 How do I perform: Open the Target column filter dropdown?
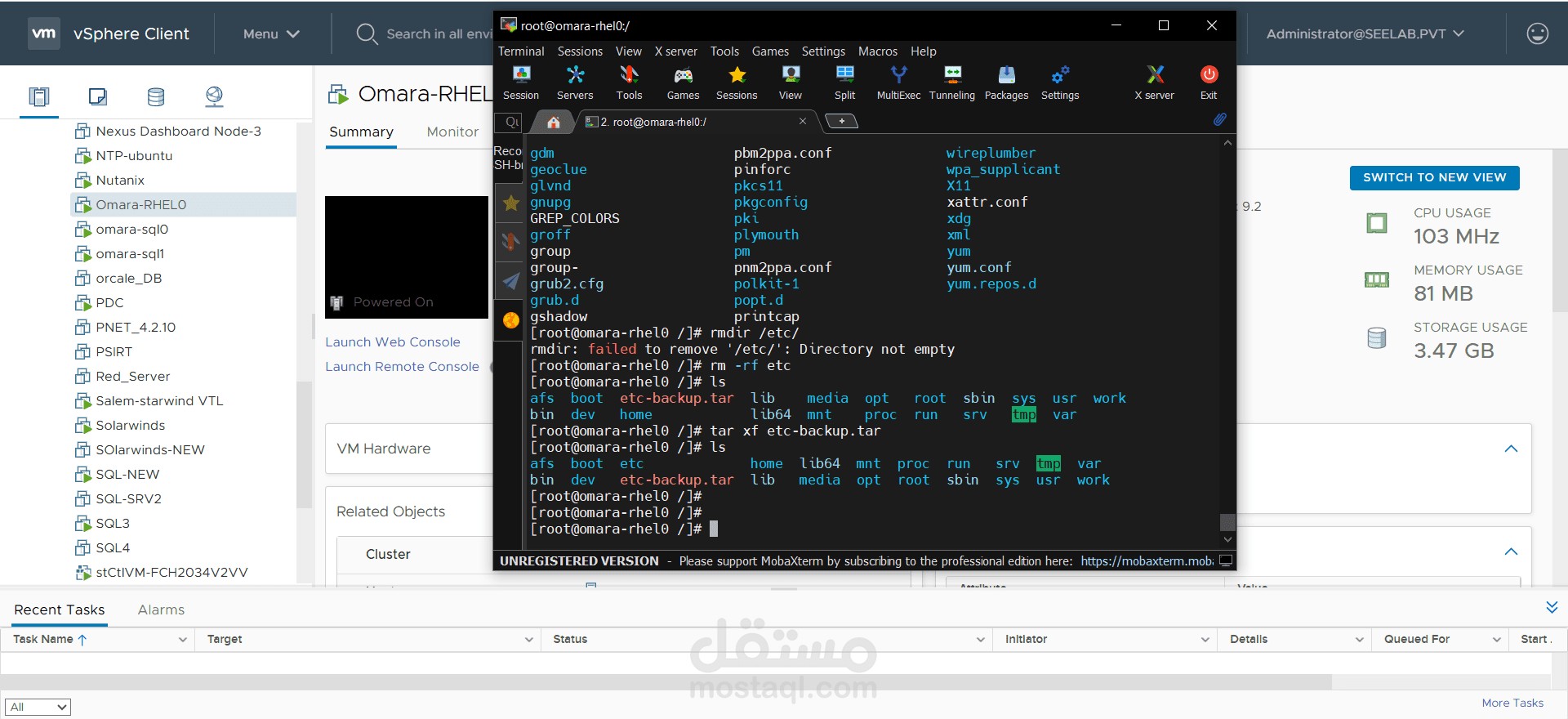point(529,640)
